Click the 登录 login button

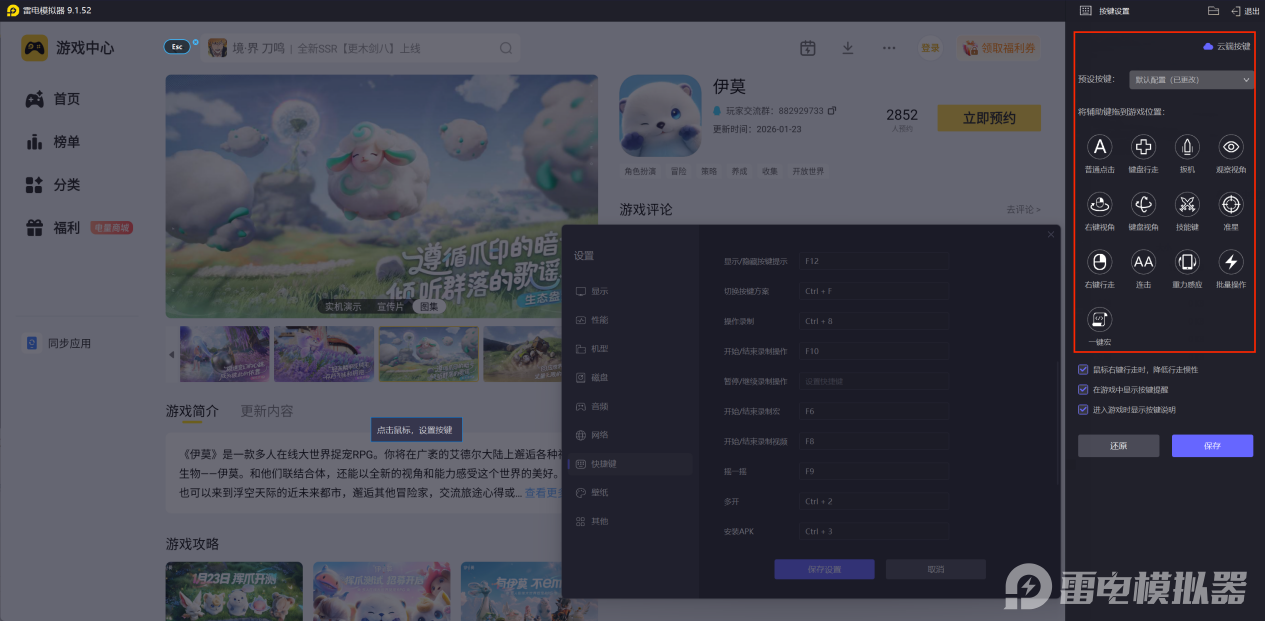(930, 48)
